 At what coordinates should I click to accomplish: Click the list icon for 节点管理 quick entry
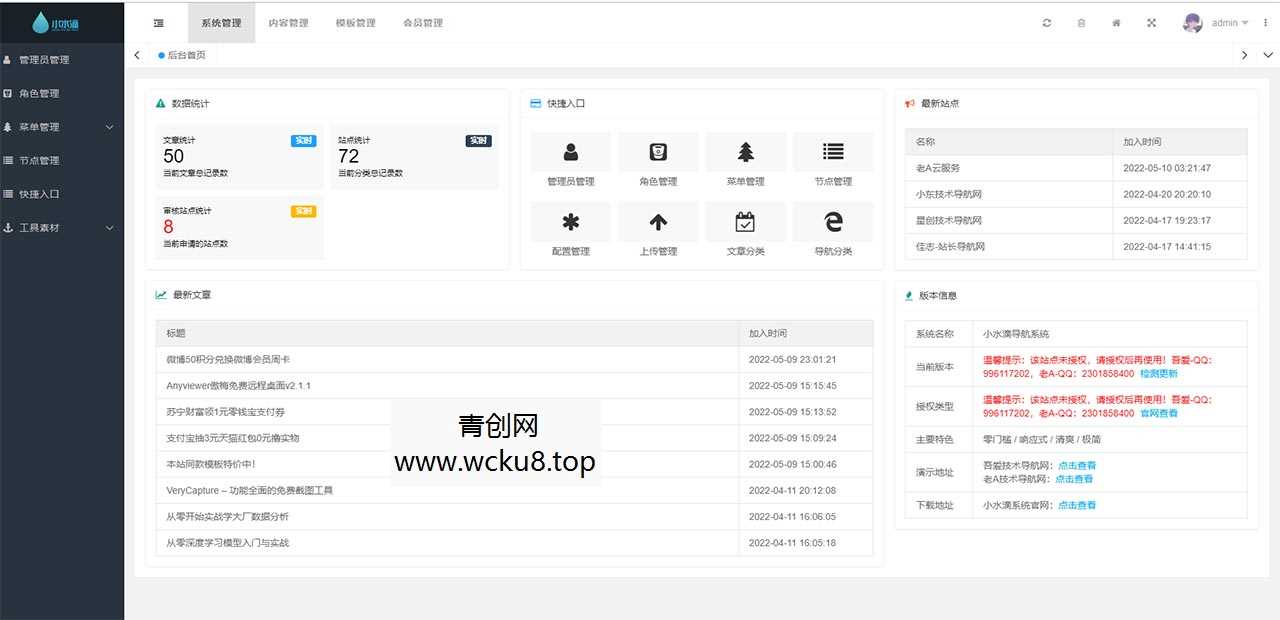tap(833, 151)
